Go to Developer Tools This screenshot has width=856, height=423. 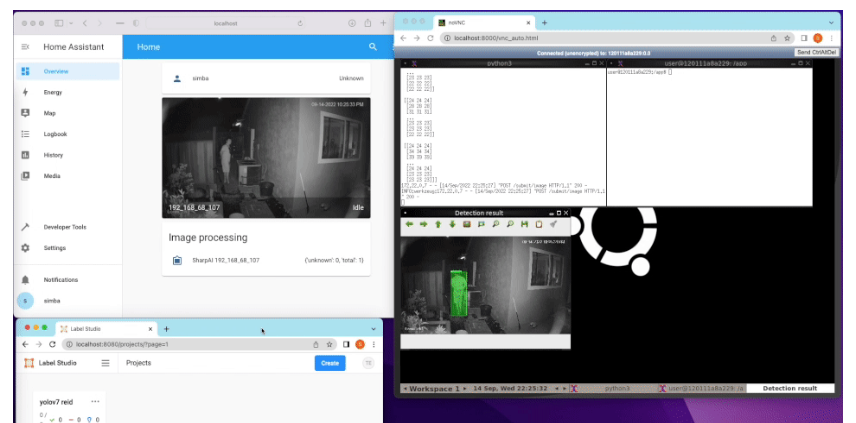tap(64, 227)
